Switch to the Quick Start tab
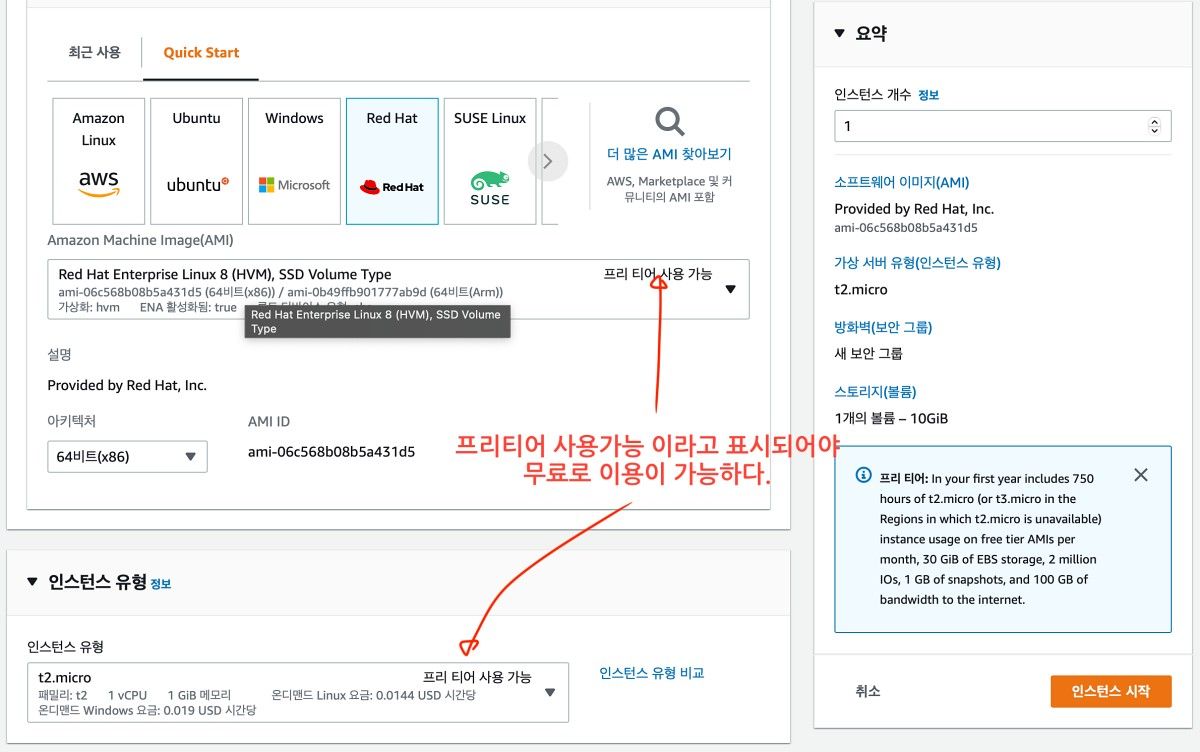1200x752 pixels. point(201,53)
